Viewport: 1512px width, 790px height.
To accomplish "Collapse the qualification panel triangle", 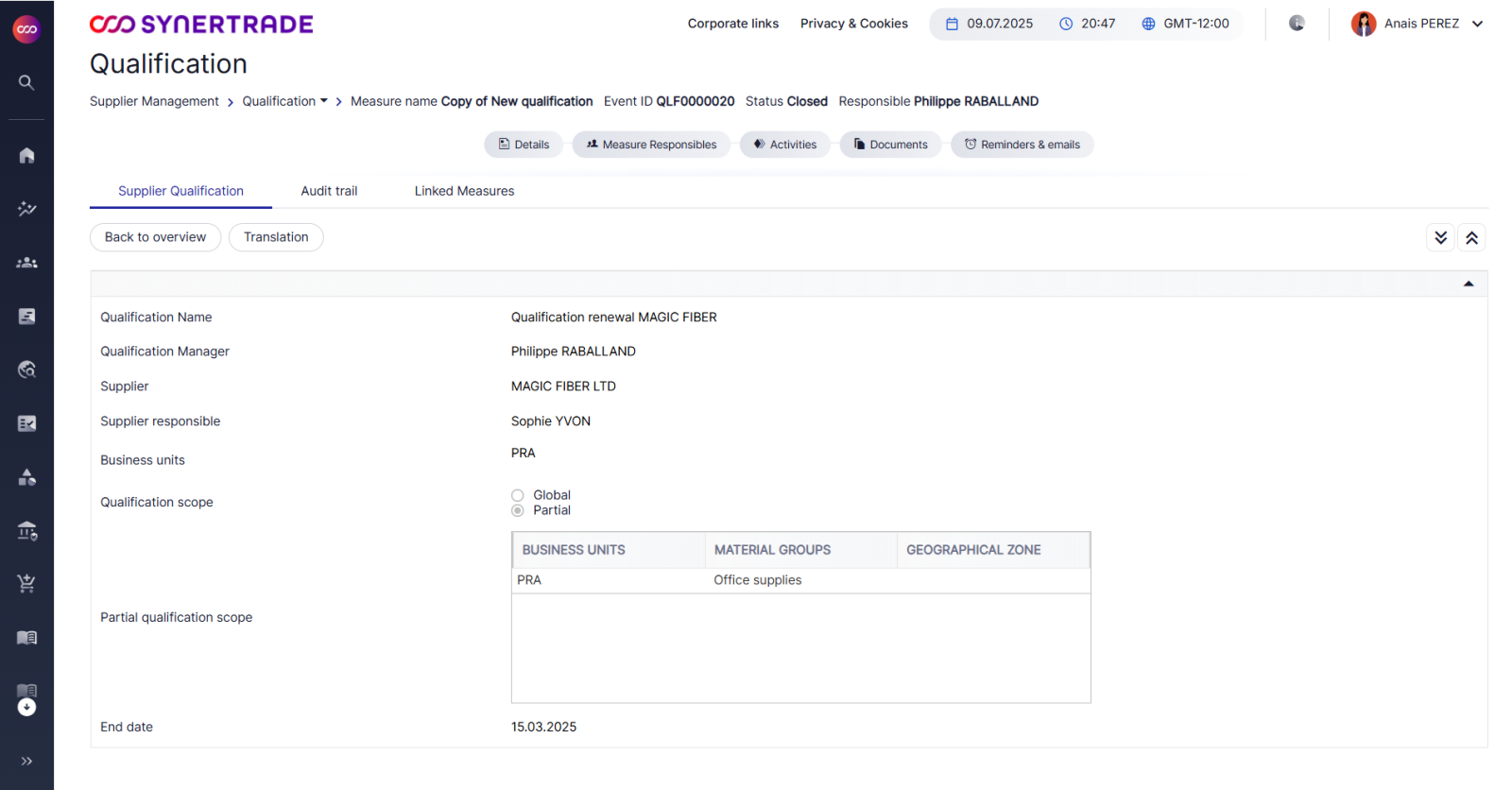I will pos(1469,283).
